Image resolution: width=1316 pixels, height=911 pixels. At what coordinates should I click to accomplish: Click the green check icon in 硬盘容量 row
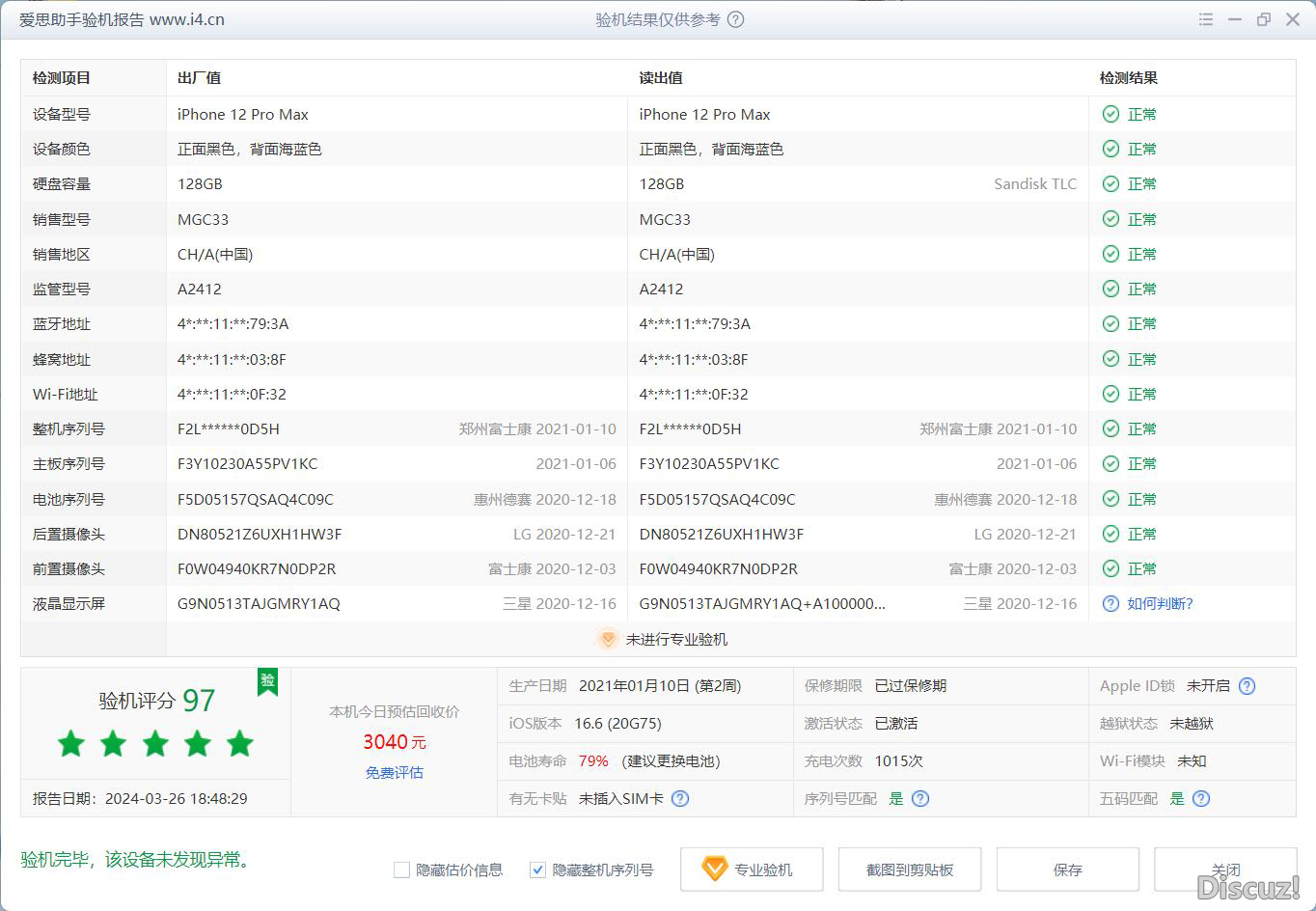click(x=1110, y=183)
